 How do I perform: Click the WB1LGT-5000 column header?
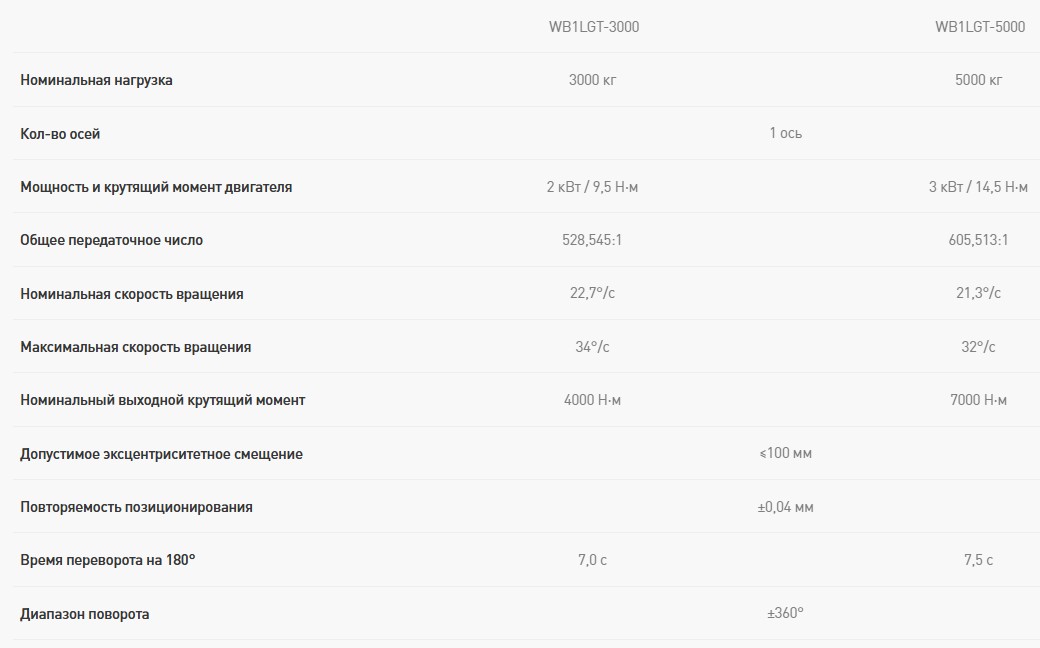979,27
